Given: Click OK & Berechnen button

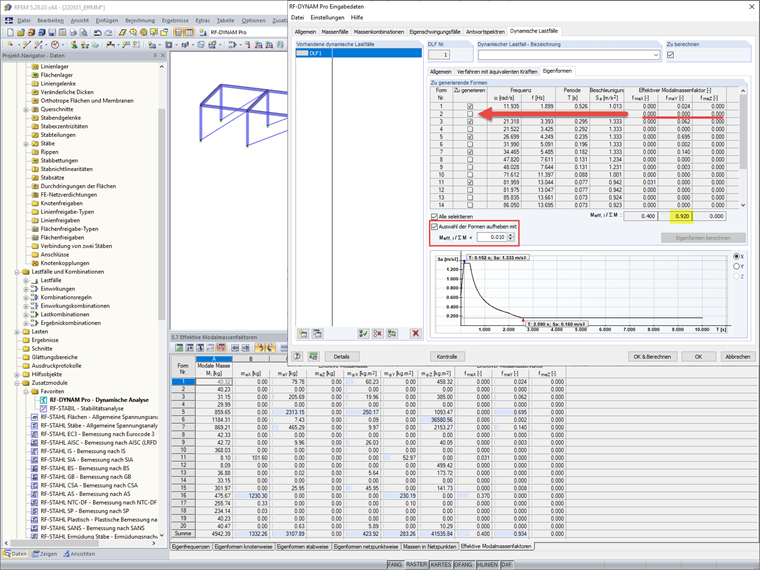Looking at the screenshot, I should (x=652, y=357).
